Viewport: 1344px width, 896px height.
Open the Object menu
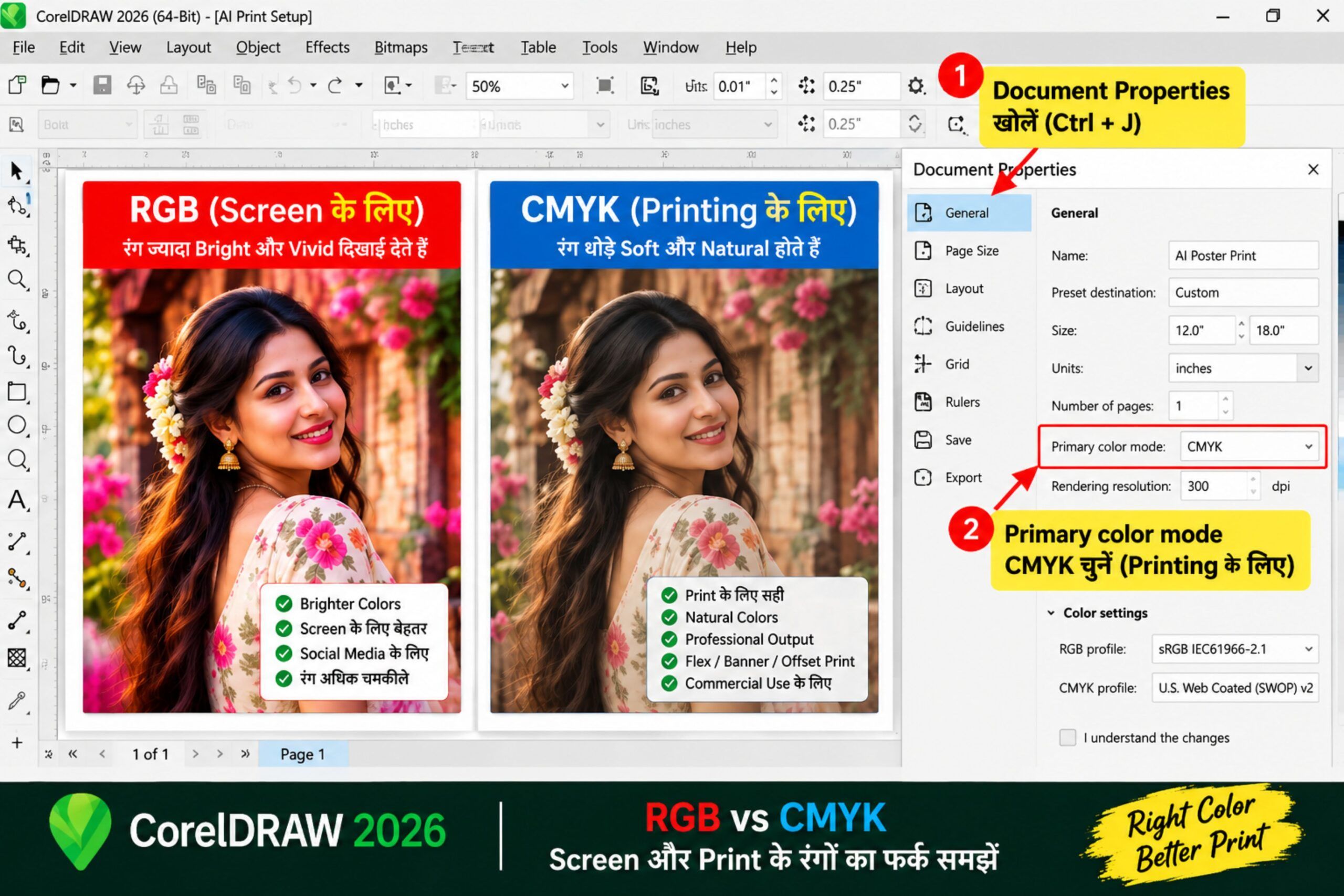pyautogui.click(x=258, y=47)
